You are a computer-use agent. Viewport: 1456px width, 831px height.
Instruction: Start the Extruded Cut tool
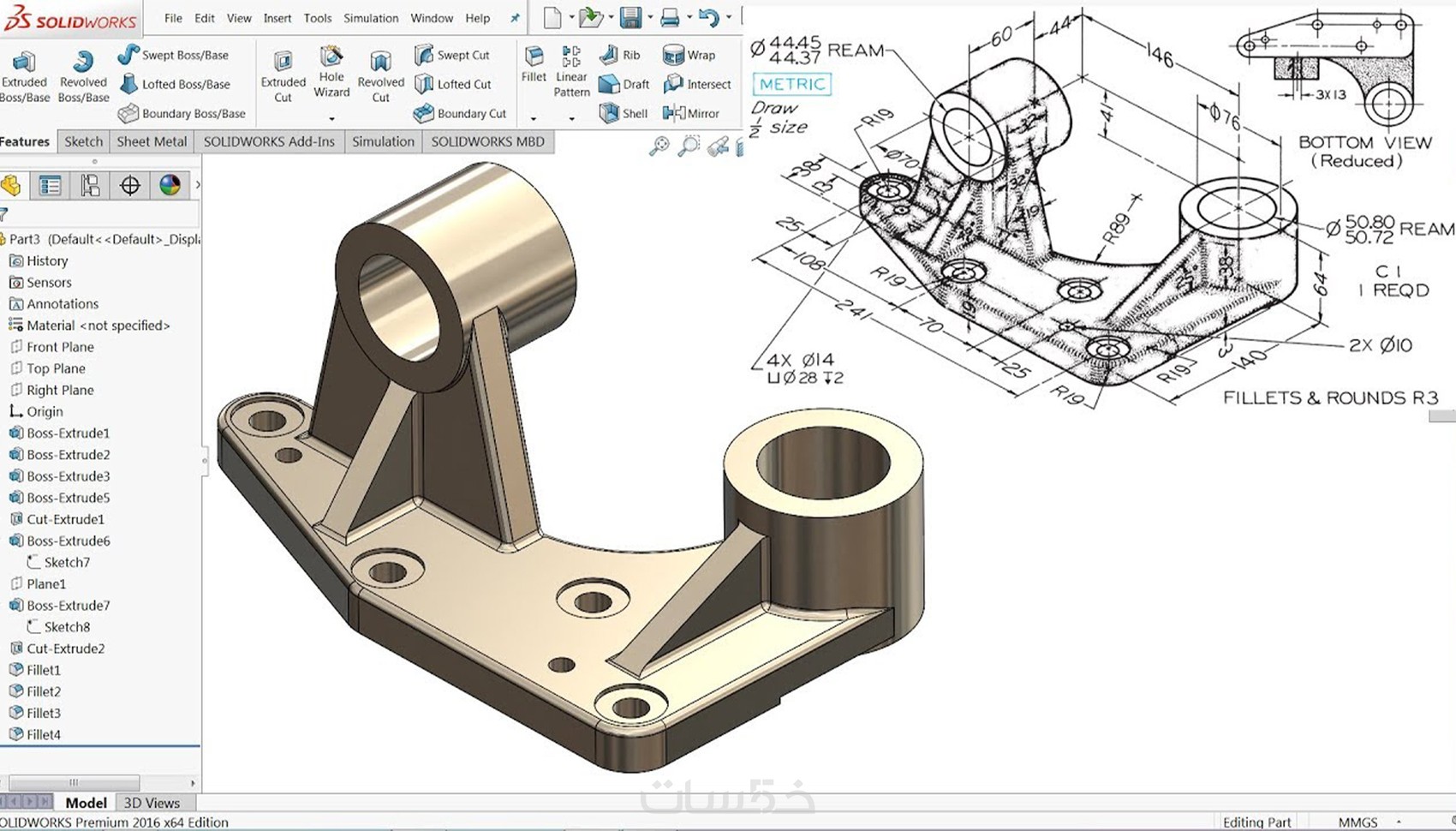tap(283, 76)
